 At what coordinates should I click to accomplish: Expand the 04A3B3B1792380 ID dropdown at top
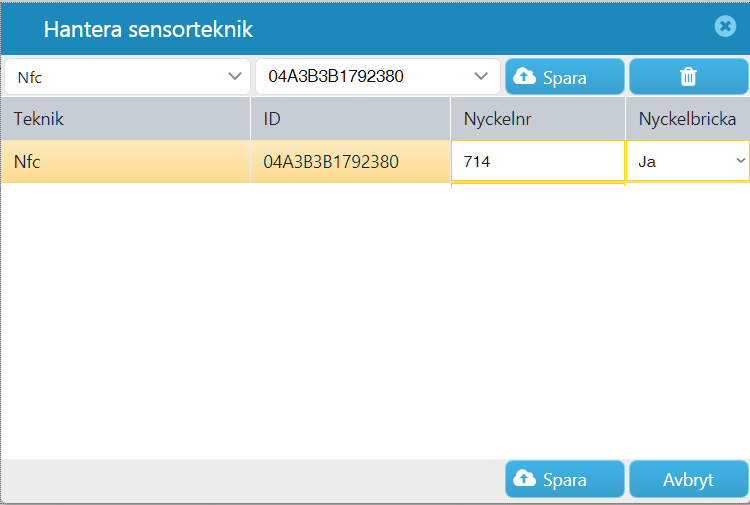378,77
